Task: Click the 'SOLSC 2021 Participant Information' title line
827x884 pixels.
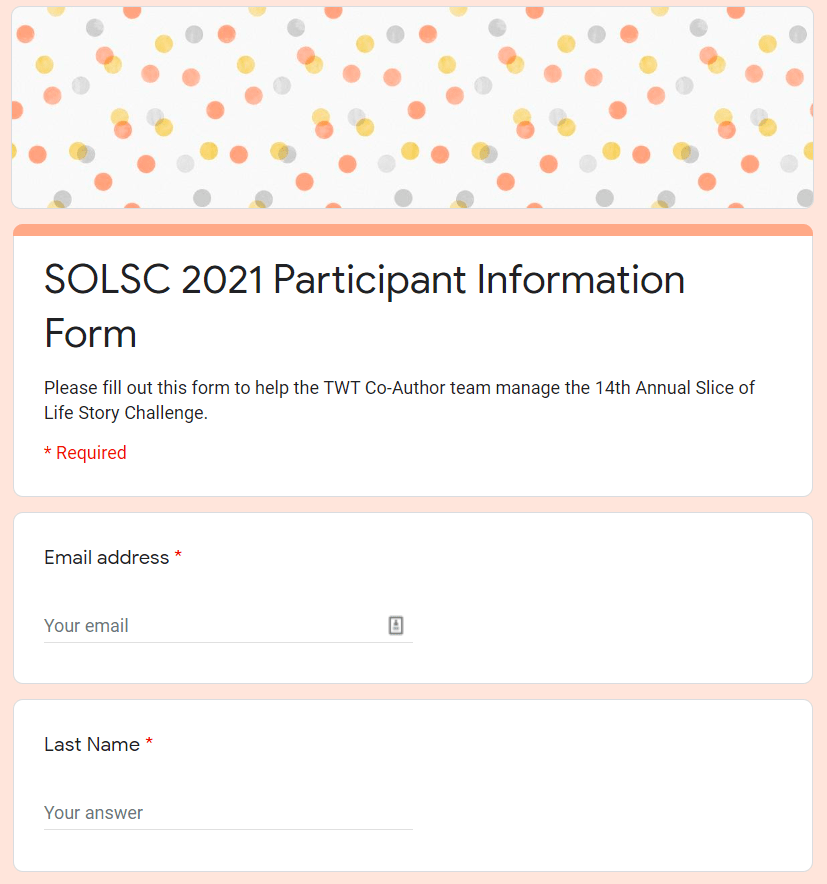Action: 364,280
